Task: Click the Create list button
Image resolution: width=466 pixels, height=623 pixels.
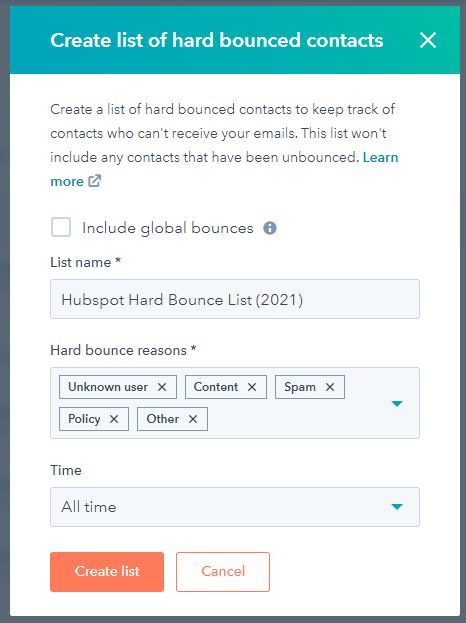Action: [x=107, y=572]
